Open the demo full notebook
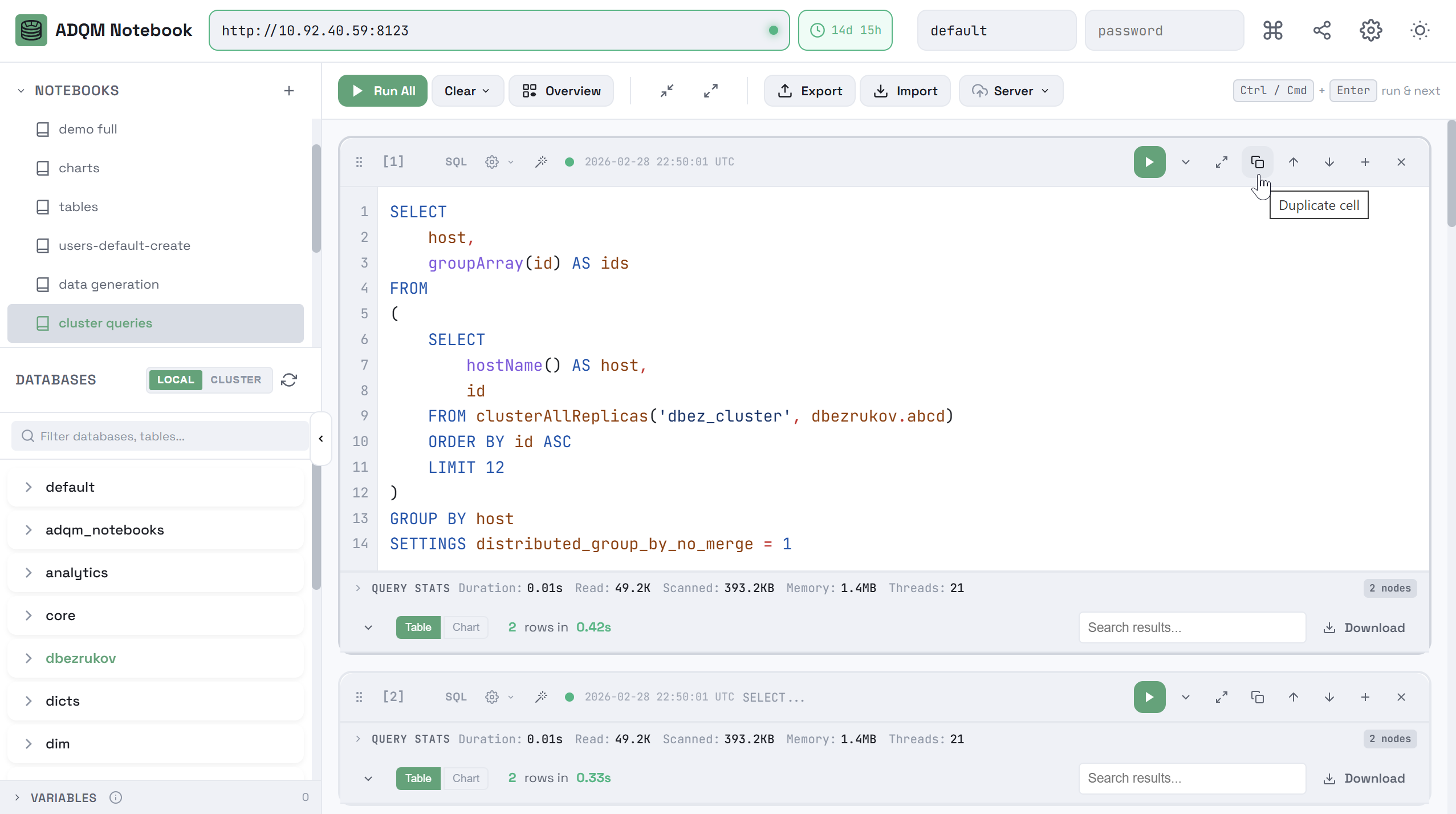 click(155, 129)
